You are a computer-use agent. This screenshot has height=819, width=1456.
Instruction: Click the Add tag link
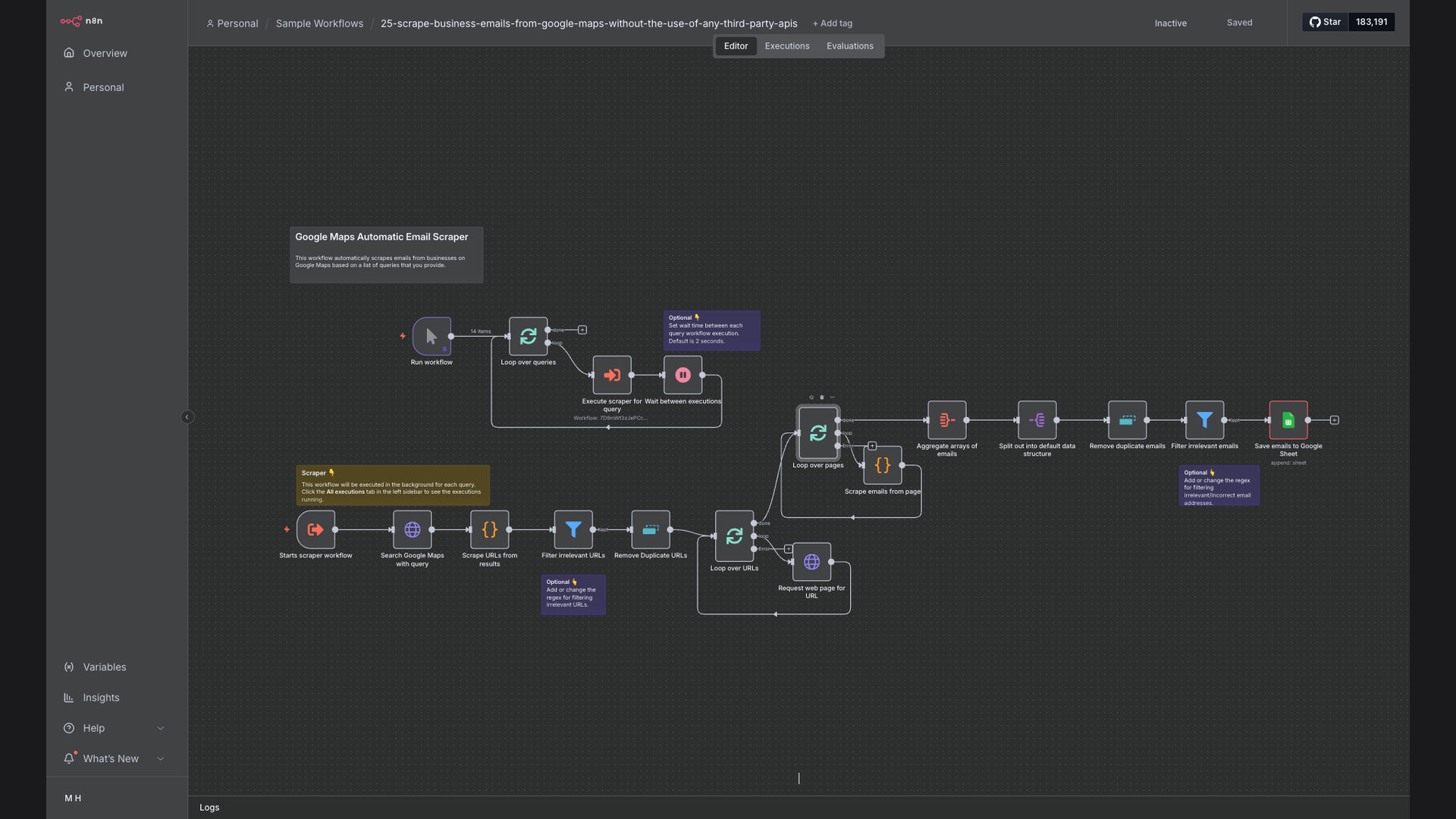(x=833, y=24)
